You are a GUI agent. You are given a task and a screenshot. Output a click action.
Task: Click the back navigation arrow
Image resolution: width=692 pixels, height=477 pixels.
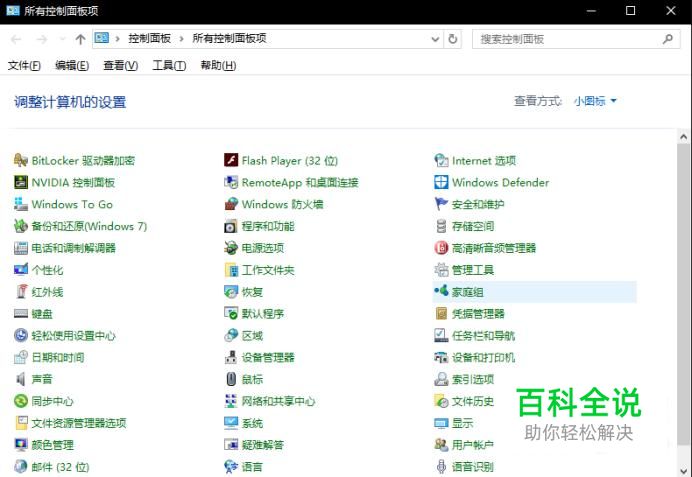click(16, 39)
